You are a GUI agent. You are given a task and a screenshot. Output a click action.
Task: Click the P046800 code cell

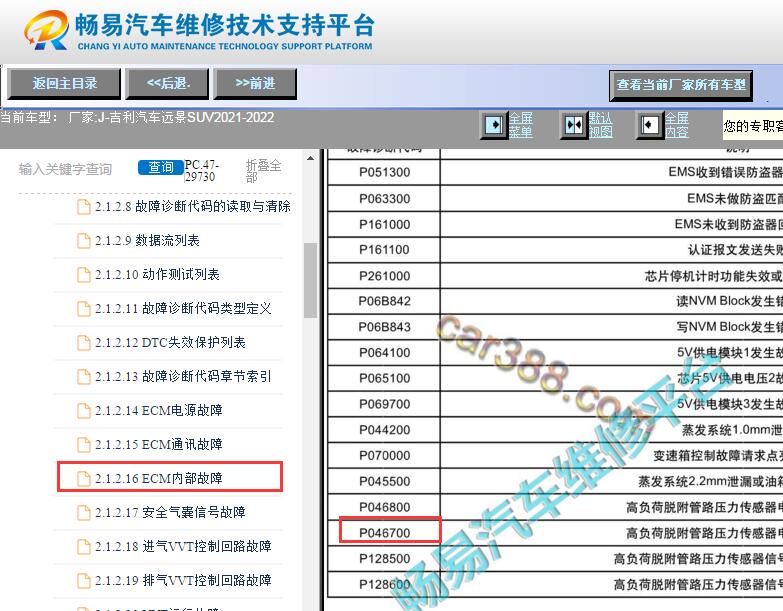coord(384,507)
